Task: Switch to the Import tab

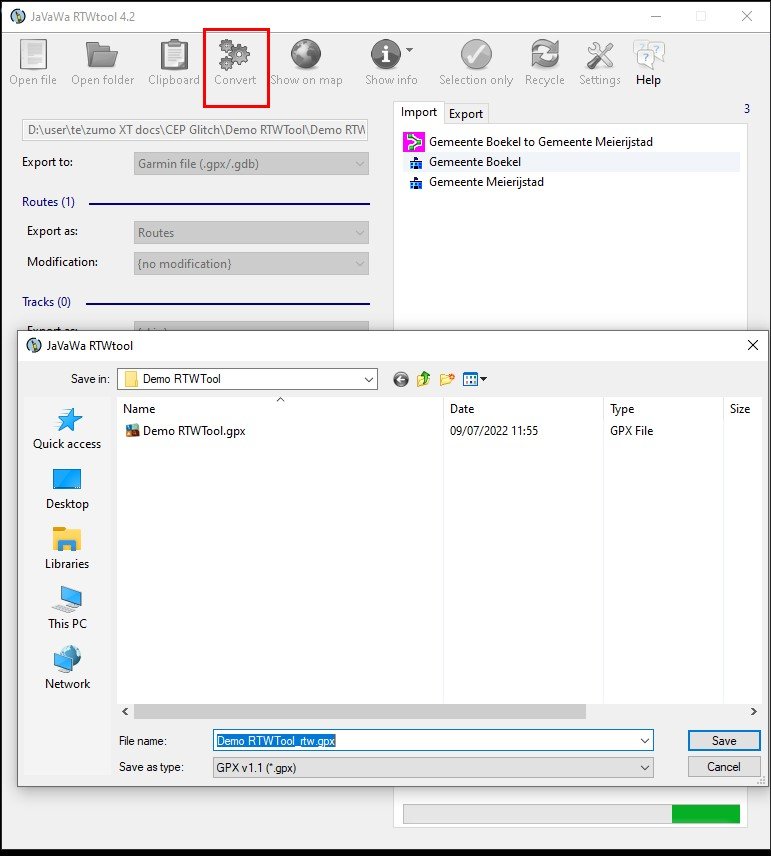Action: [419, 112]
